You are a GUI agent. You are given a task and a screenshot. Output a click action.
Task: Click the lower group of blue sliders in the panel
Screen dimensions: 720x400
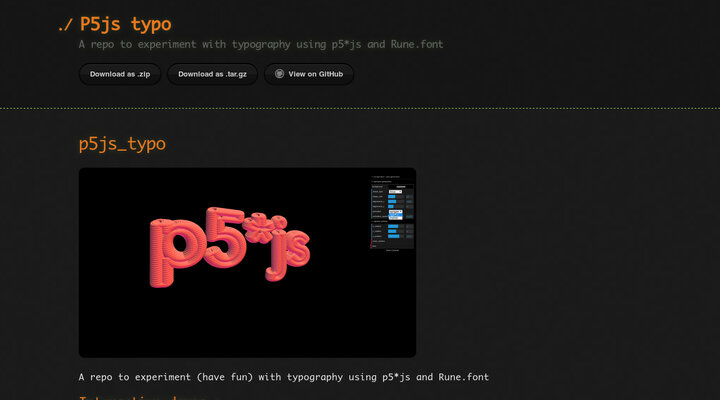[392, 232]
